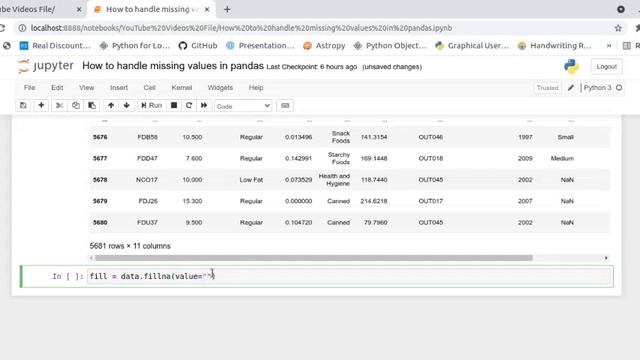Image resolution: width=640 pixels, height=360 pixels.
Task: Restart kernel and run all fast-forward icon
Action: point(204,106)
